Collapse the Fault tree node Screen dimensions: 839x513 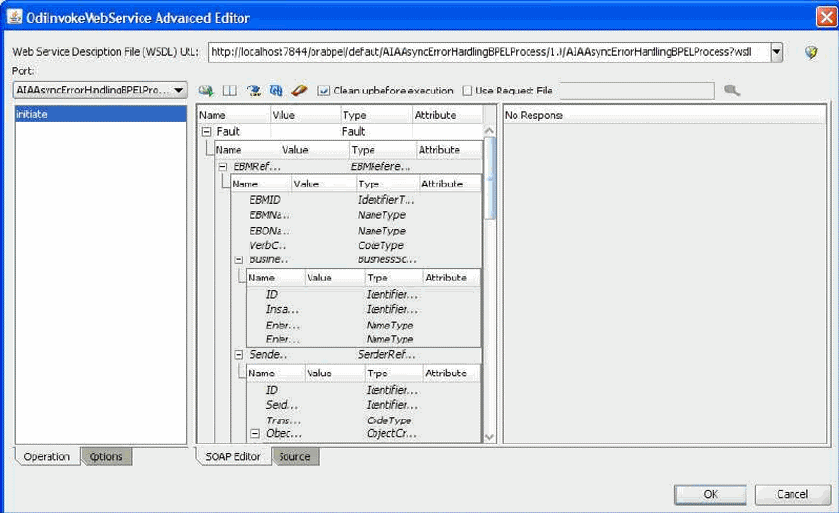(206, 132)
